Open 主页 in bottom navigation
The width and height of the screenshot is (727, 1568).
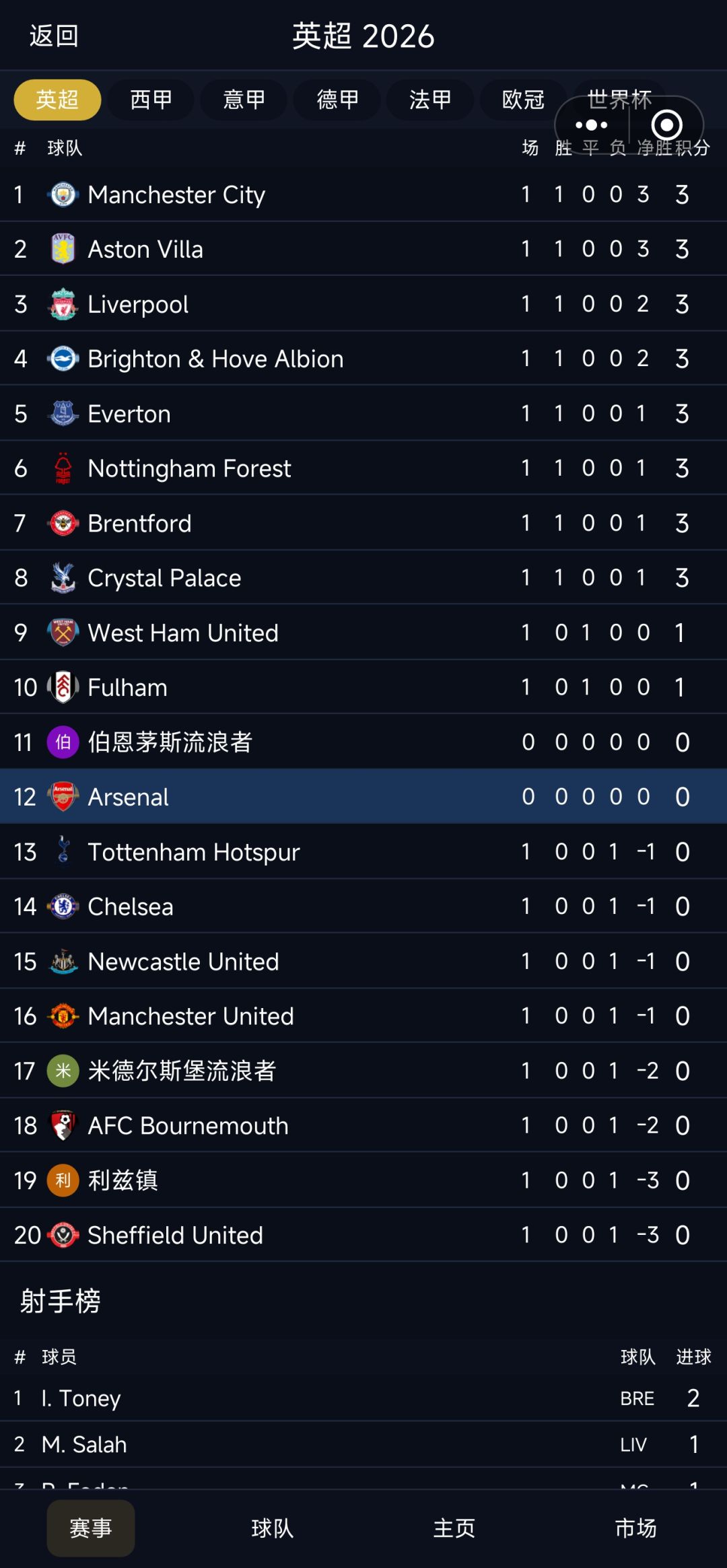pos(454,1528)
